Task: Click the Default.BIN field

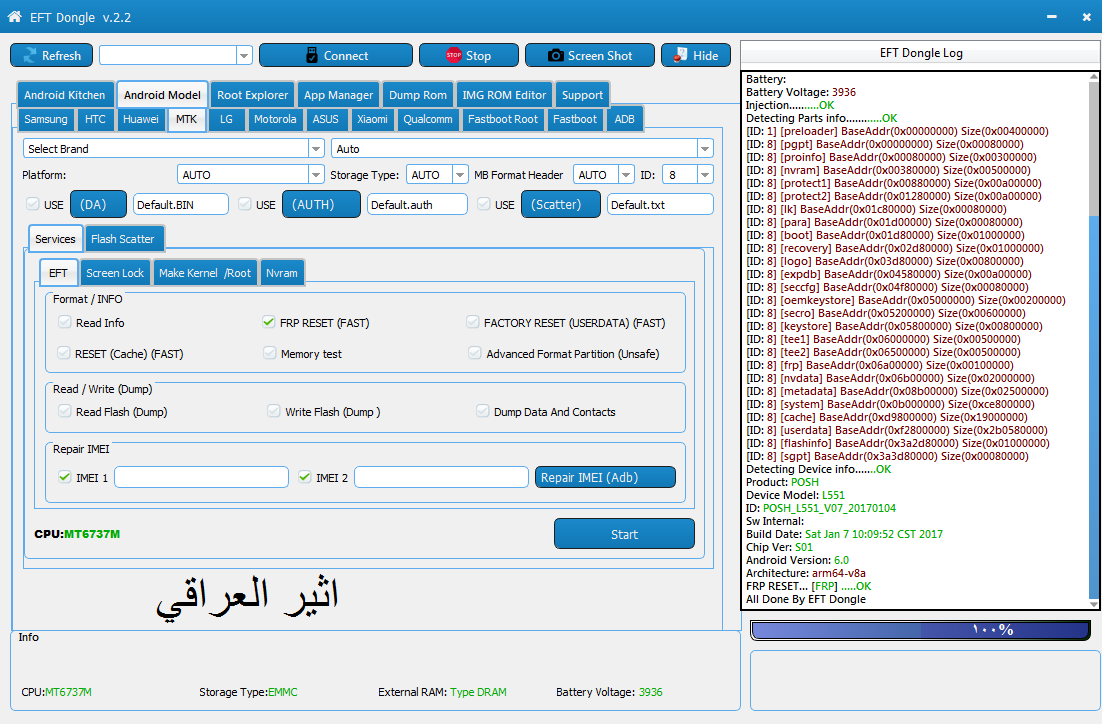Action: click(181, 205)
